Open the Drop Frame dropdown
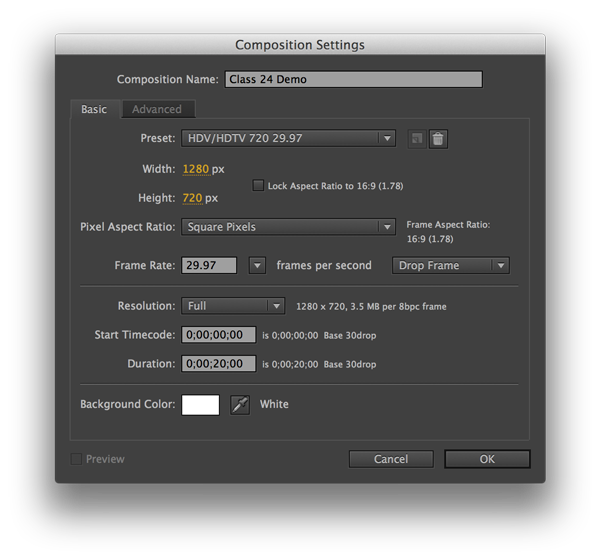The image size is (600, 559). 451,265
